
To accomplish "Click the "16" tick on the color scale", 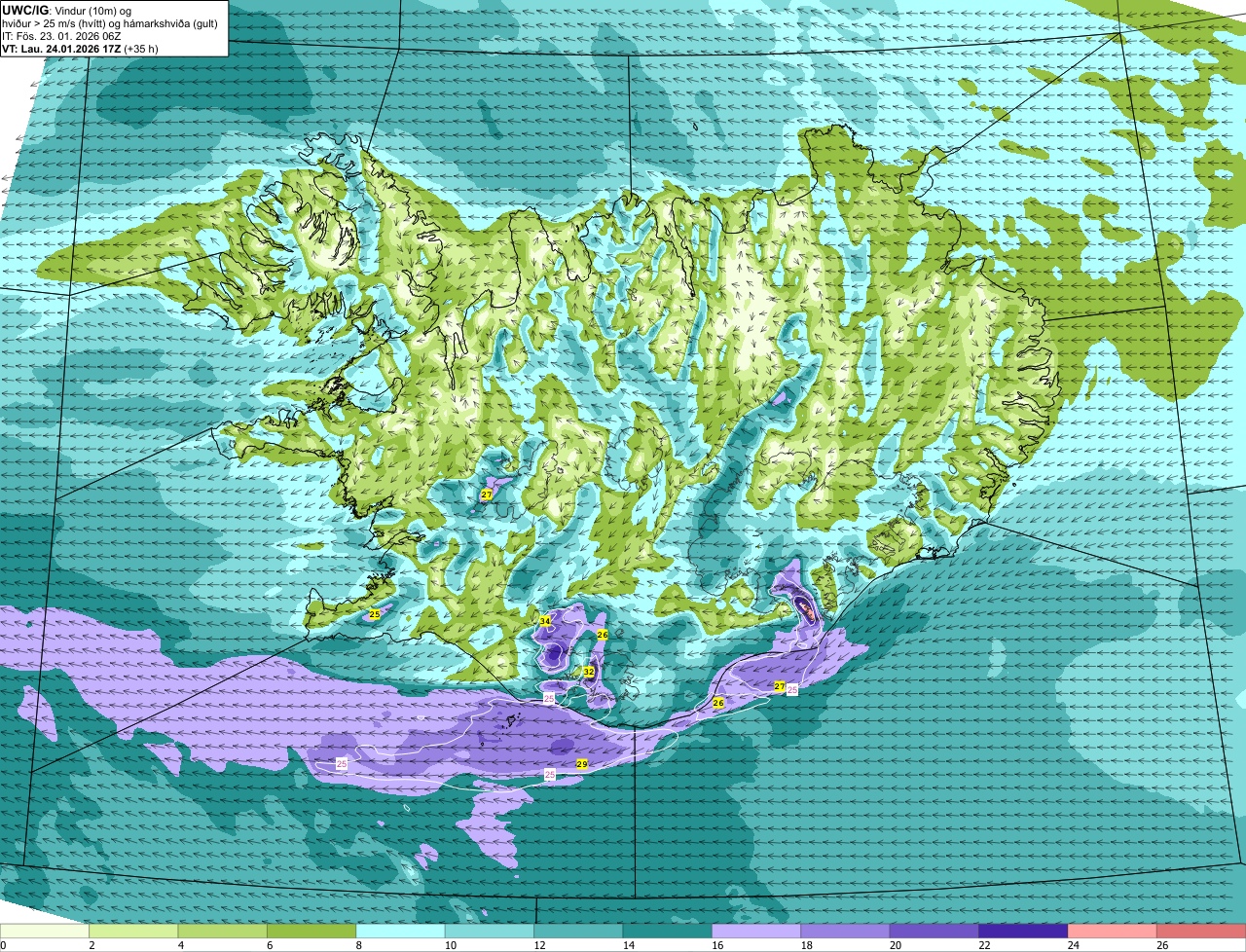I will (716, 945).
